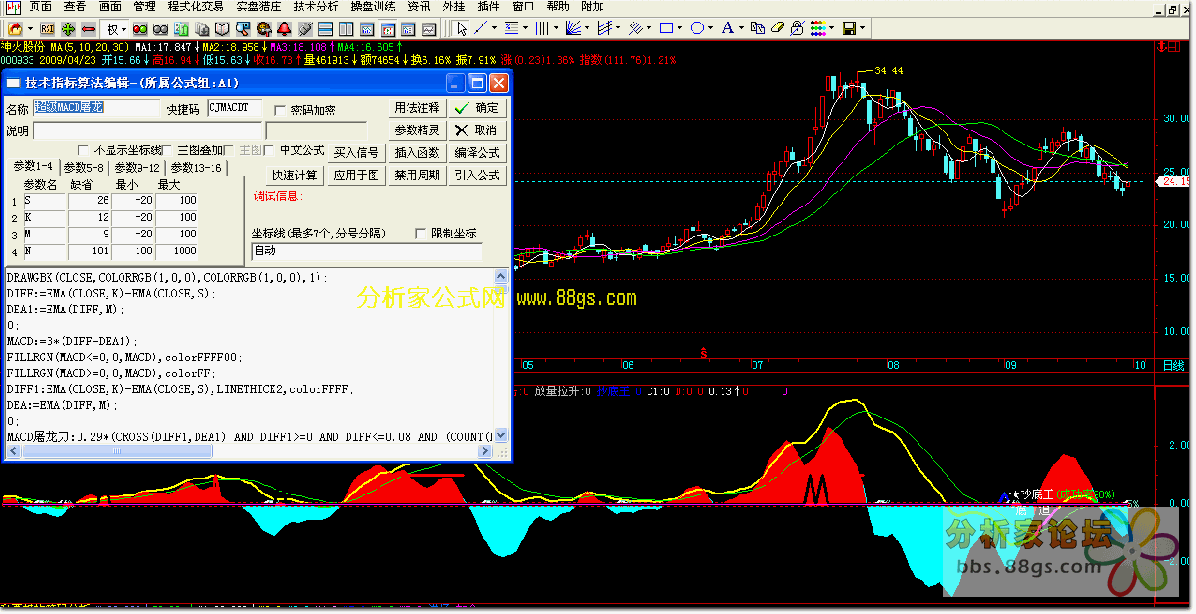Viewport: 1196px width, 614px height.
Task: Click the 编译公式 button
Action: click(477, 153)
